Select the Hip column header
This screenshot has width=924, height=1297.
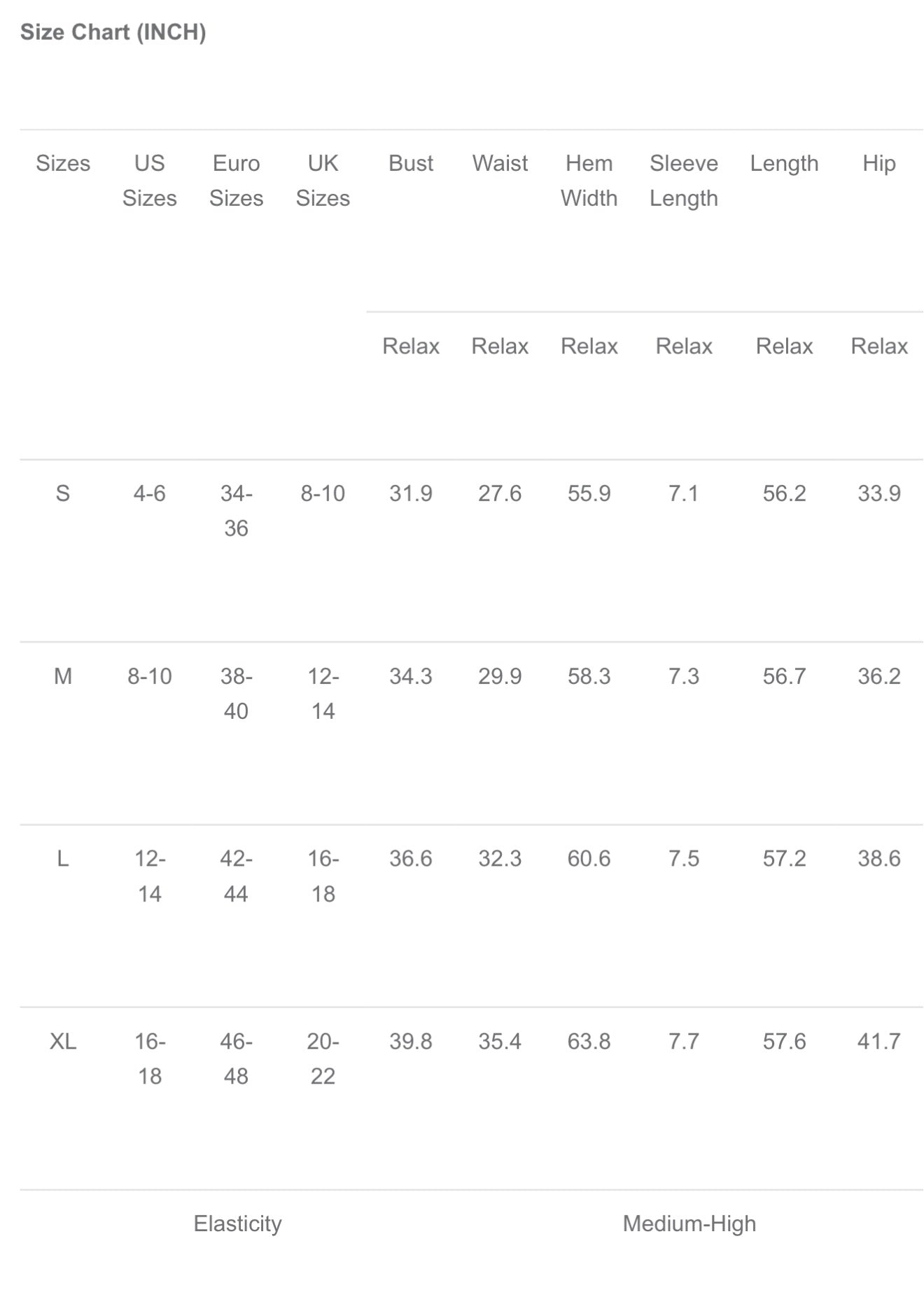click(x=878, y=163)
